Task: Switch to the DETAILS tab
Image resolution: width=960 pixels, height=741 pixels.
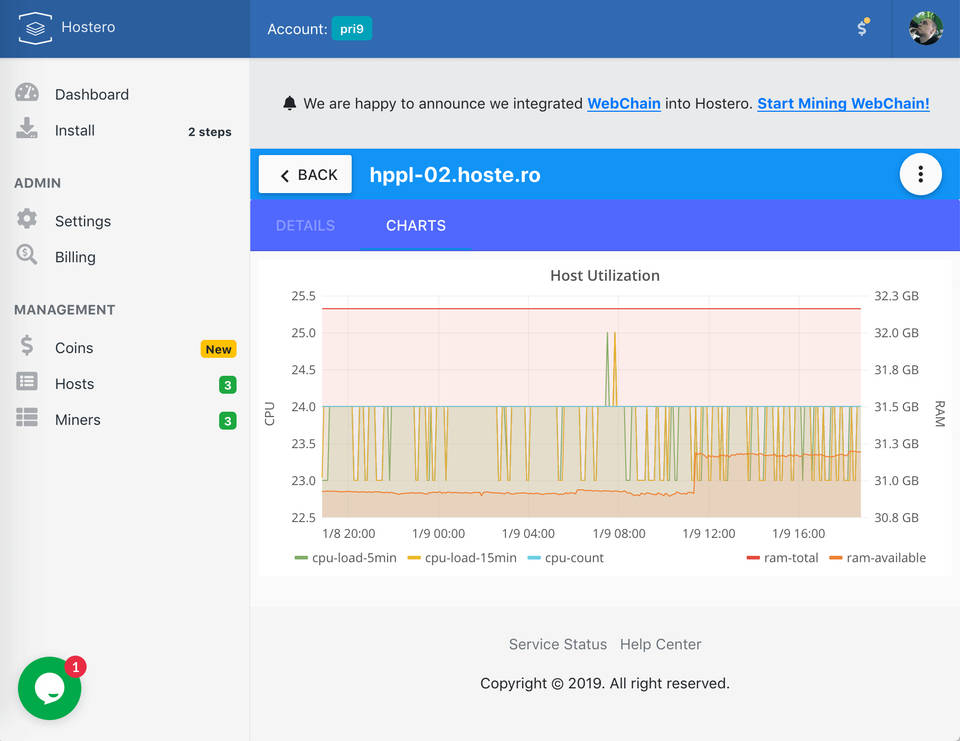Action: (x=305, y=225)
